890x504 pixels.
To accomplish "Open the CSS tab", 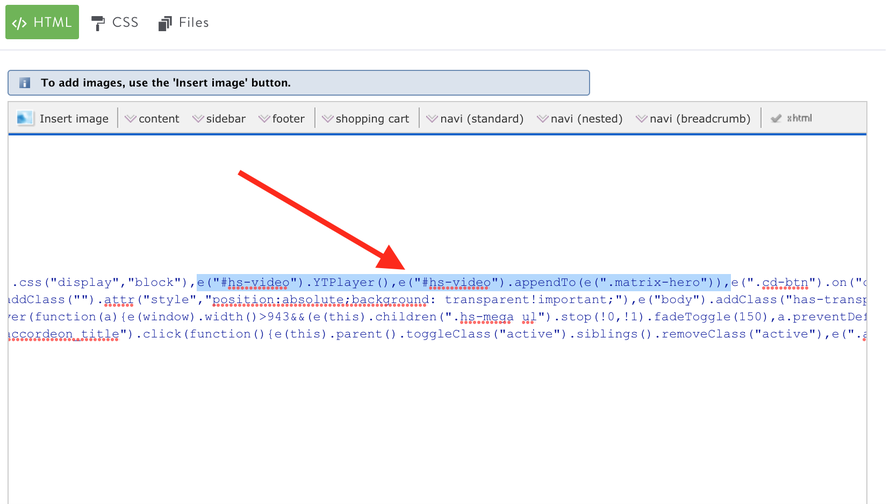I will pyautogui.click(x=115, y=23).
